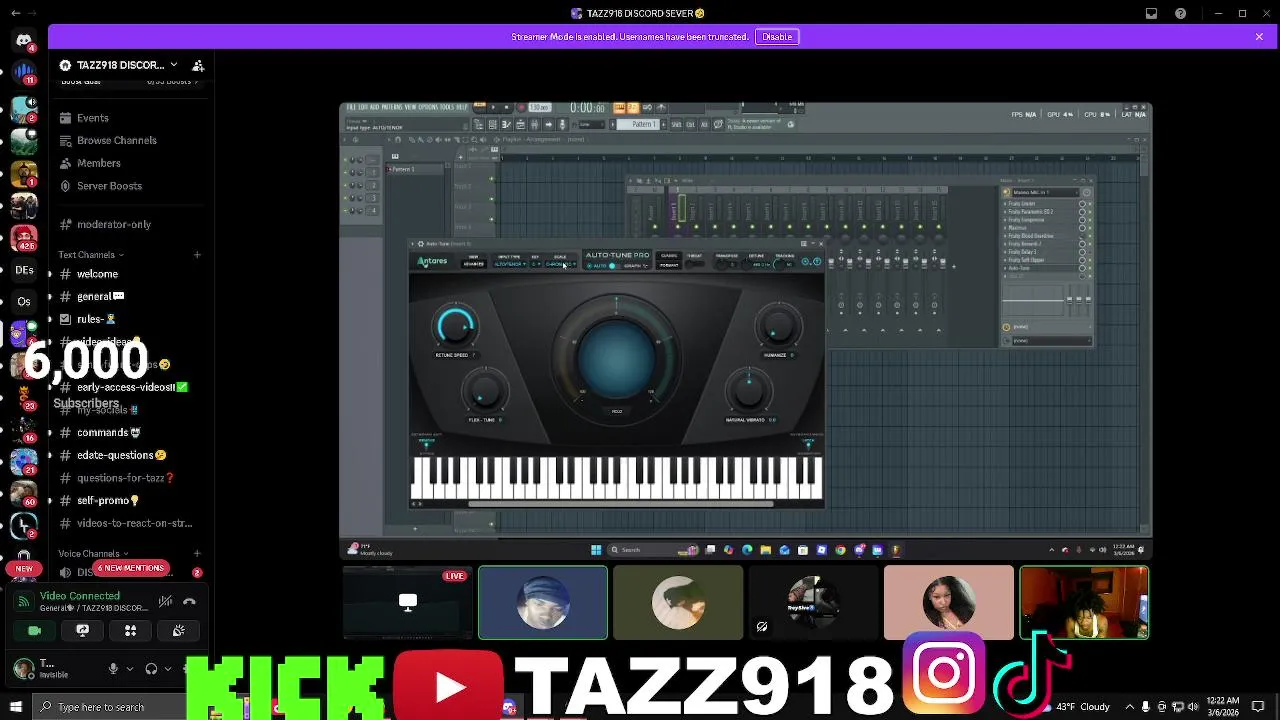Select the webcam participant tile

(1084, 602)
